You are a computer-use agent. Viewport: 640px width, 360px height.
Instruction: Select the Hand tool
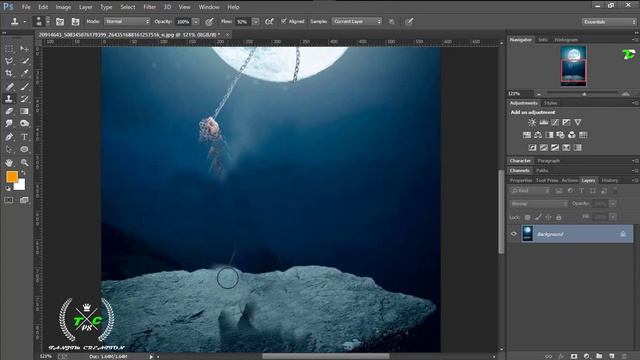pos(9,162)
